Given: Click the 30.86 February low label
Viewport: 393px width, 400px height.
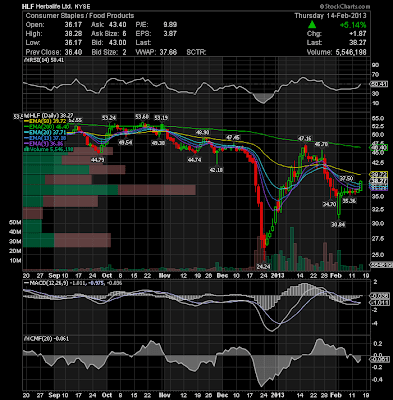Looking at the screenshot, I should (338, 225).
